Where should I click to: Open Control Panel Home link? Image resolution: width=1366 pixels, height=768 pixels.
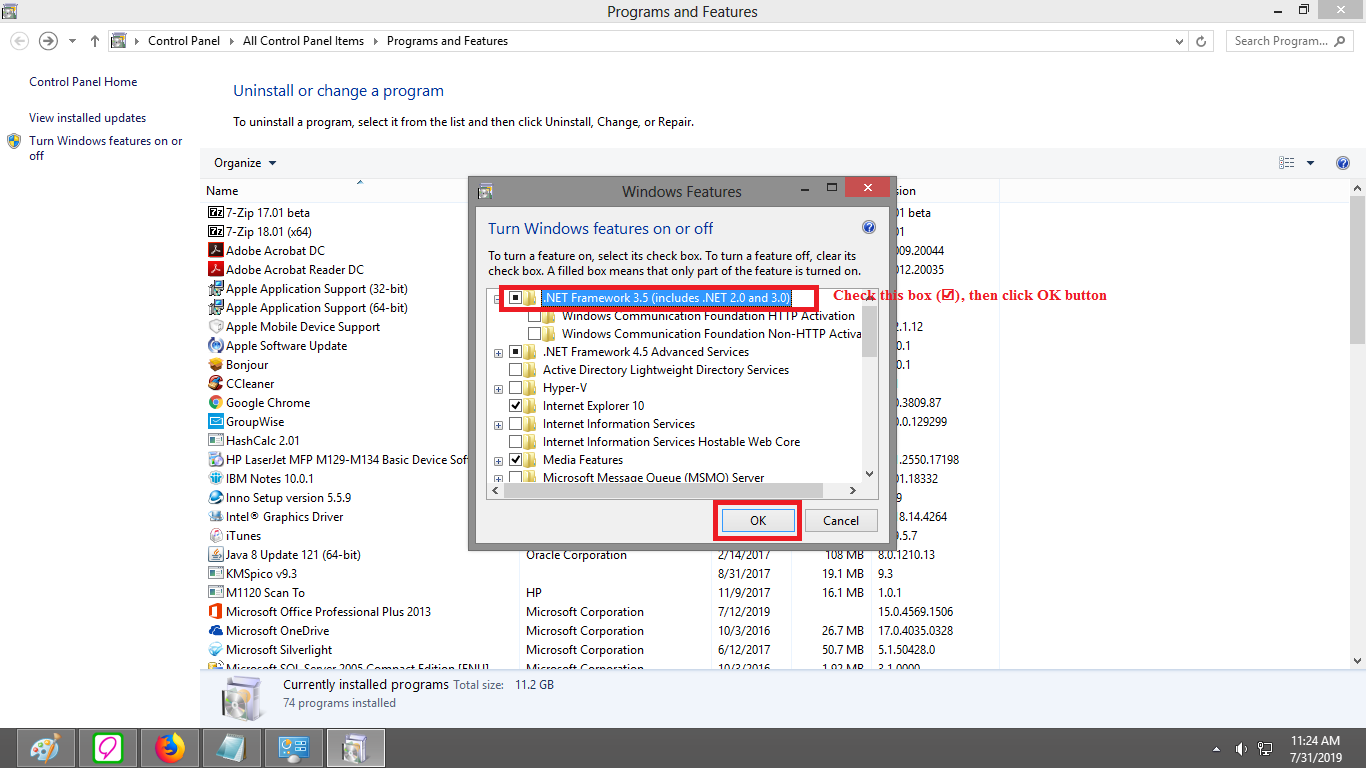click(83, 82)
